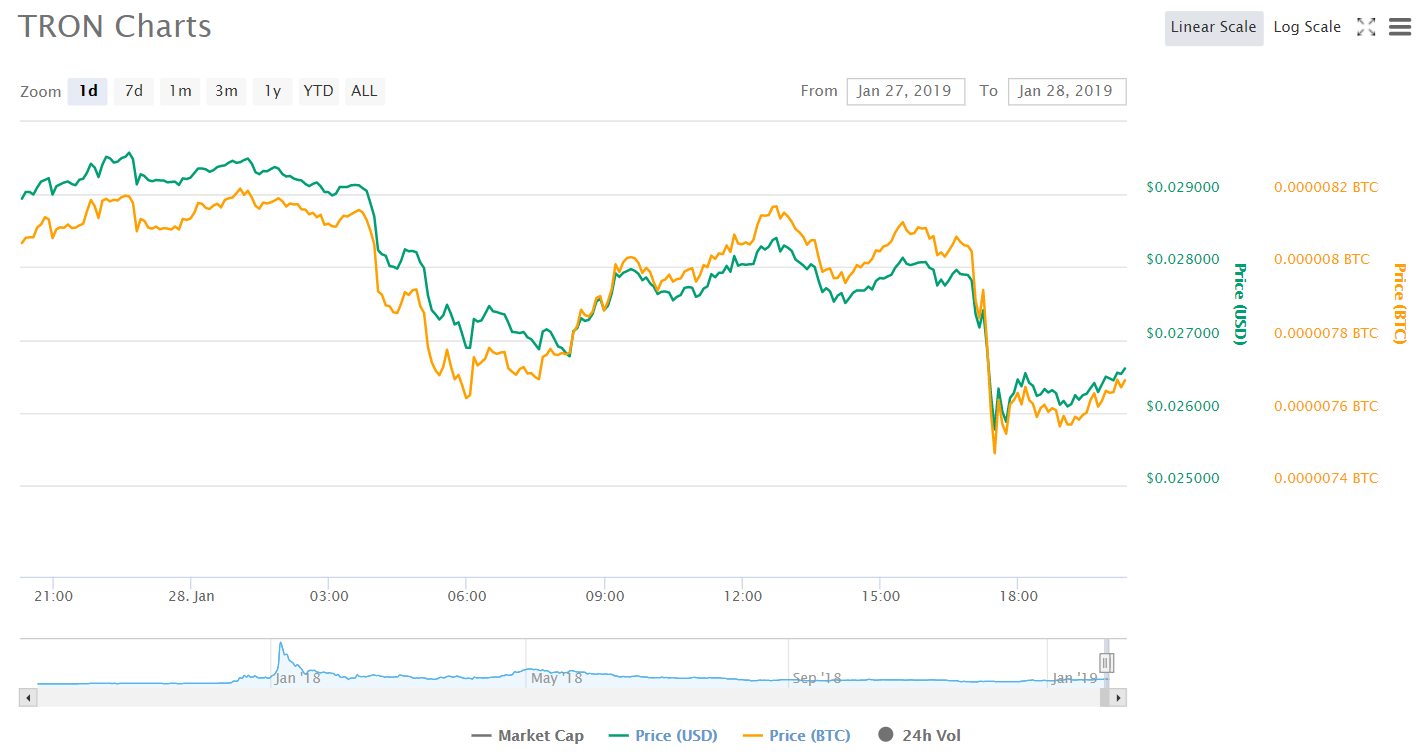Switch to Log Scale
1425x755 pixels.
(x=1306, y=28)
